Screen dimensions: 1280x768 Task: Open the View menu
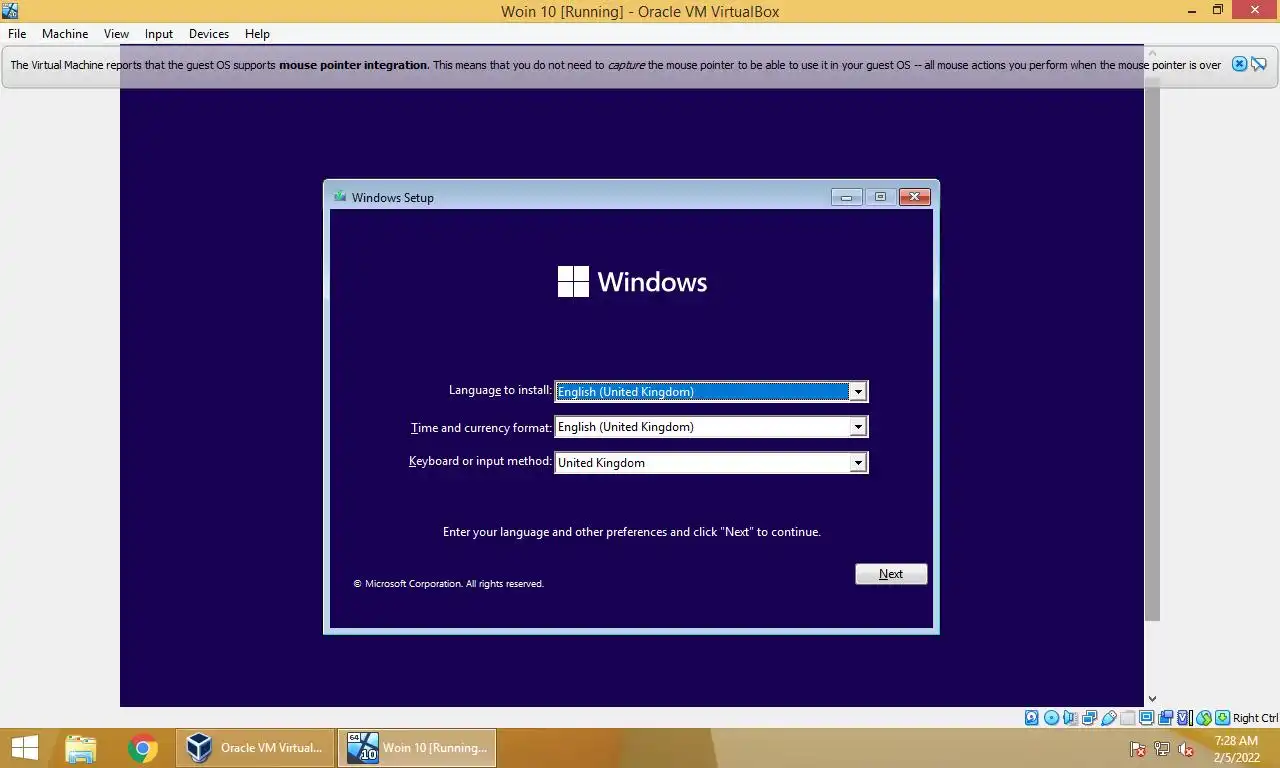[x=116, y=33]
